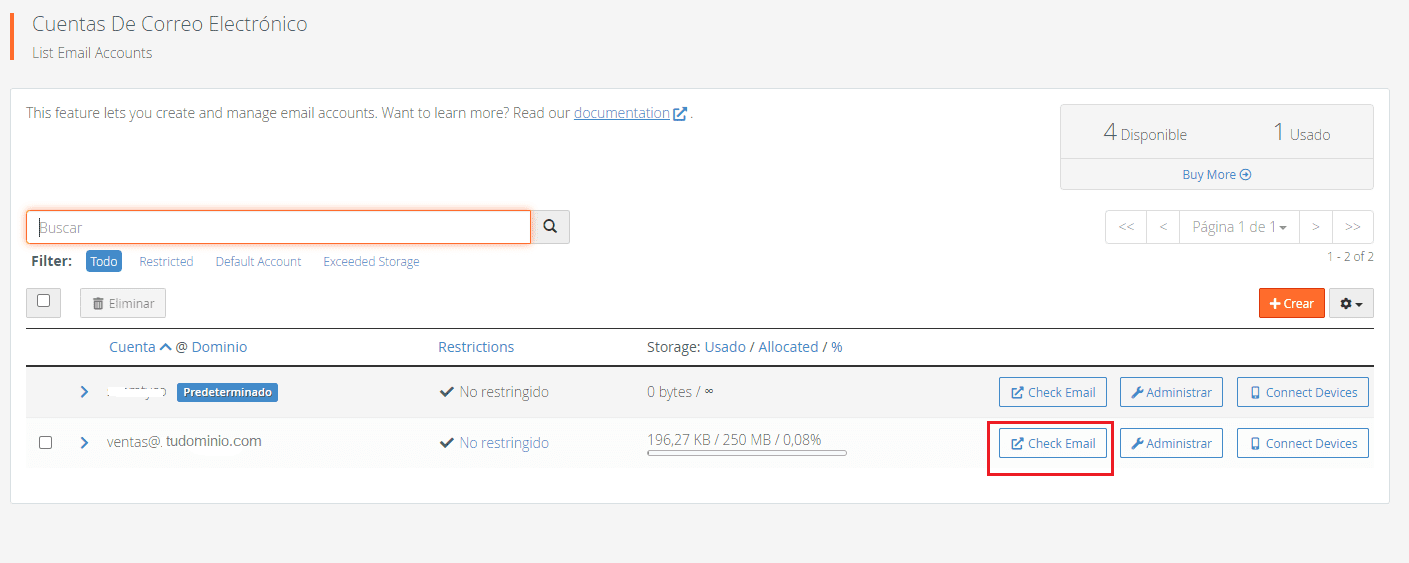
Task: Click the orange Crear button
Action: [x=1292, y=303]
